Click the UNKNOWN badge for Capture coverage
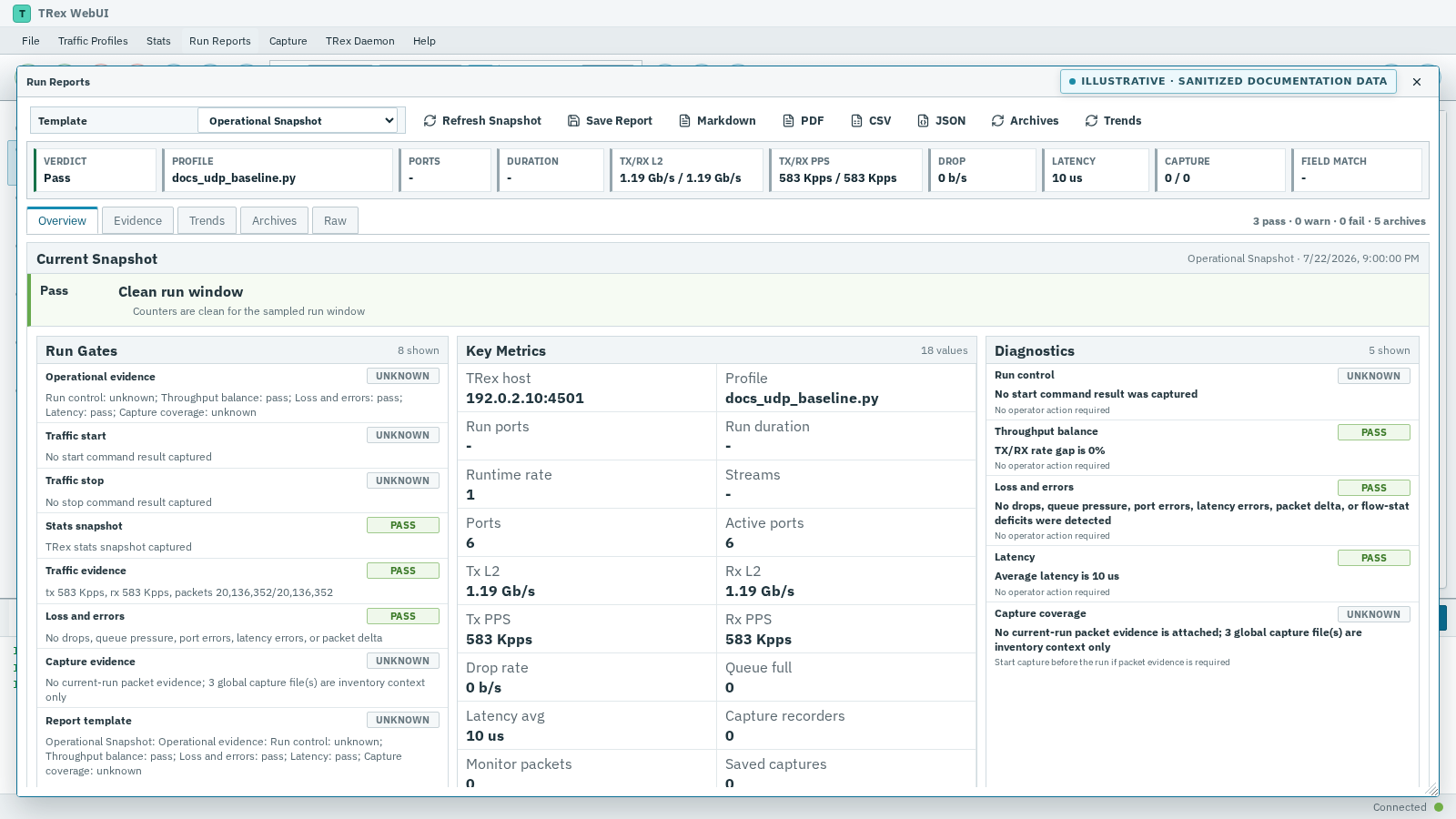 (1374, 614)
